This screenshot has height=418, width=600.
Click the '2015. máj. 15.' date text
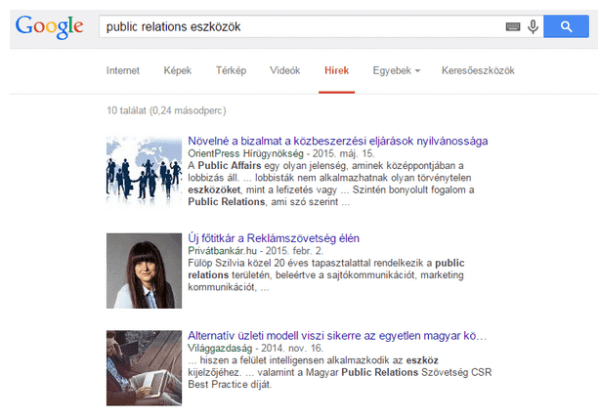[x=344, y=153]
